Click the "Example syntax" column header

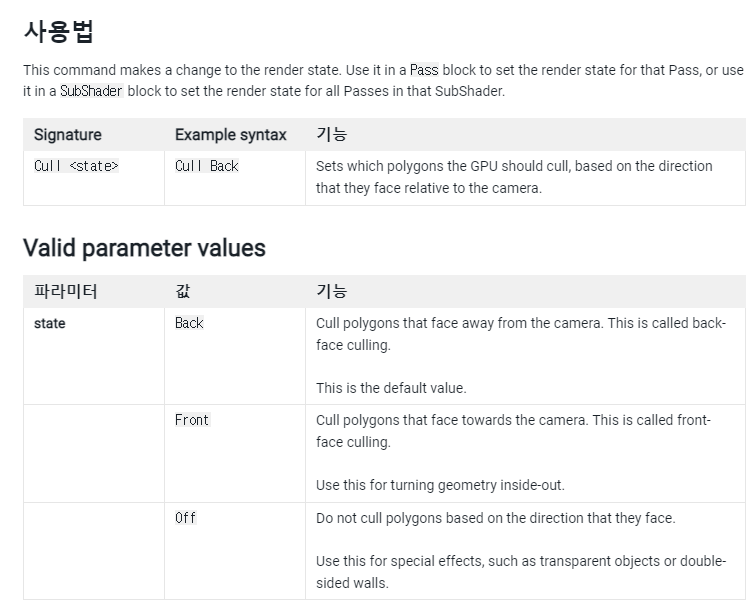(x=230, y=134)
